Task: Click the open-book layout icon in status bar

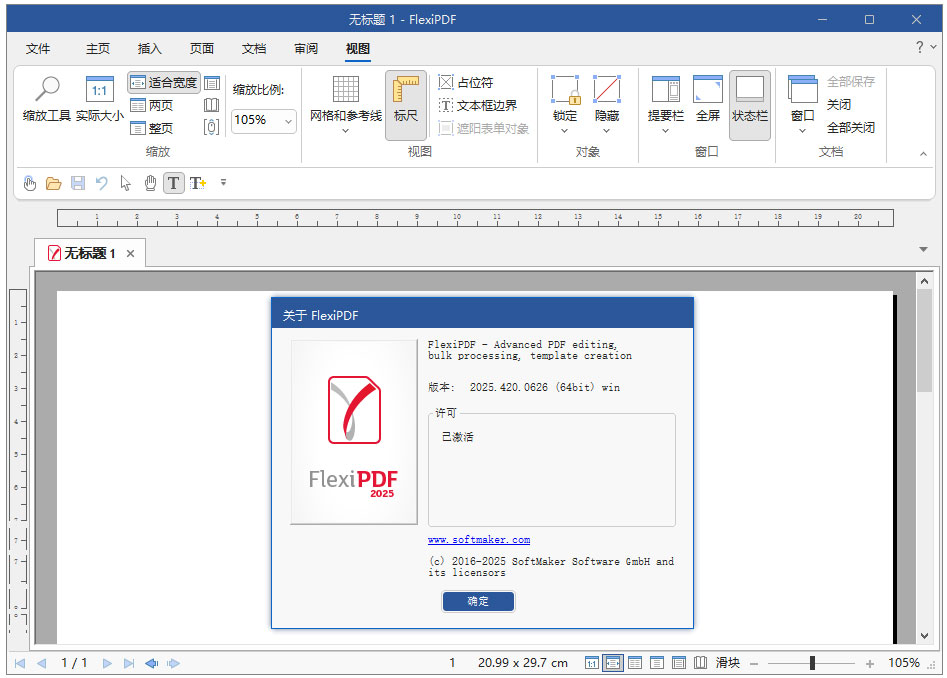Action: 701,663
